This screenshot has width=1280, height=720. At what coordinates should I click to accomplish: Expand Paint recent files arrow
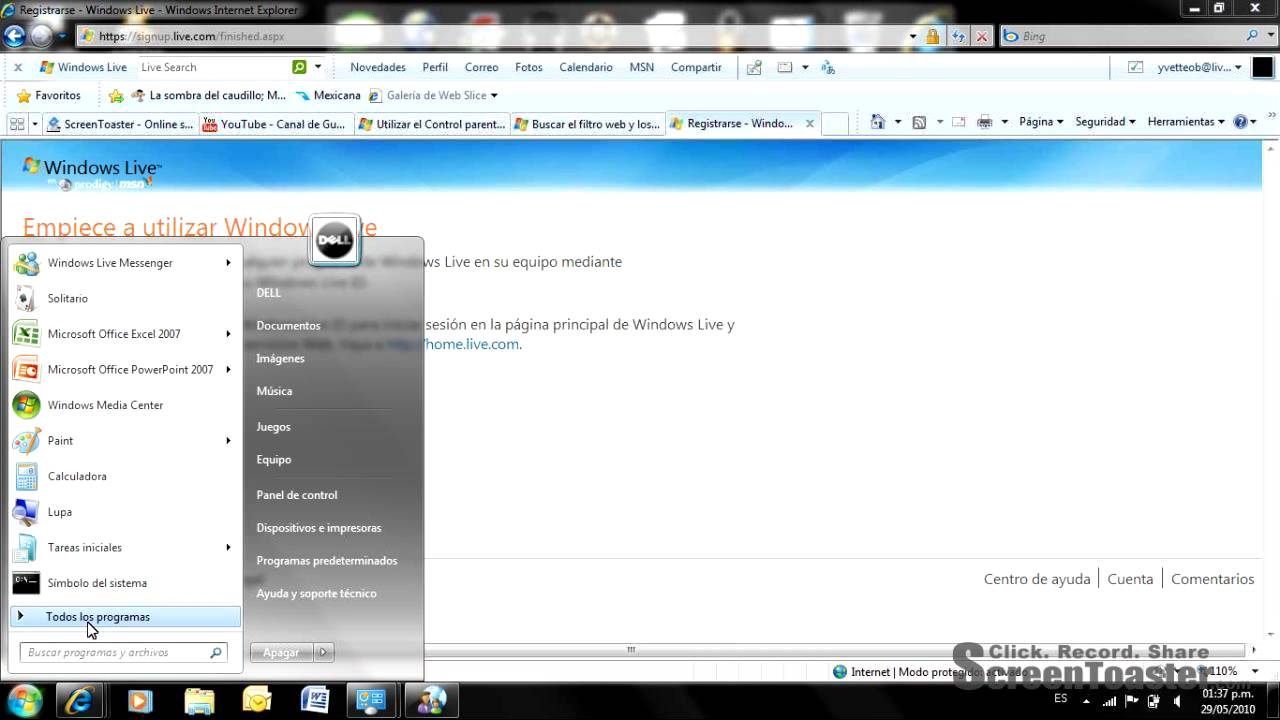[x=228, y=441]
